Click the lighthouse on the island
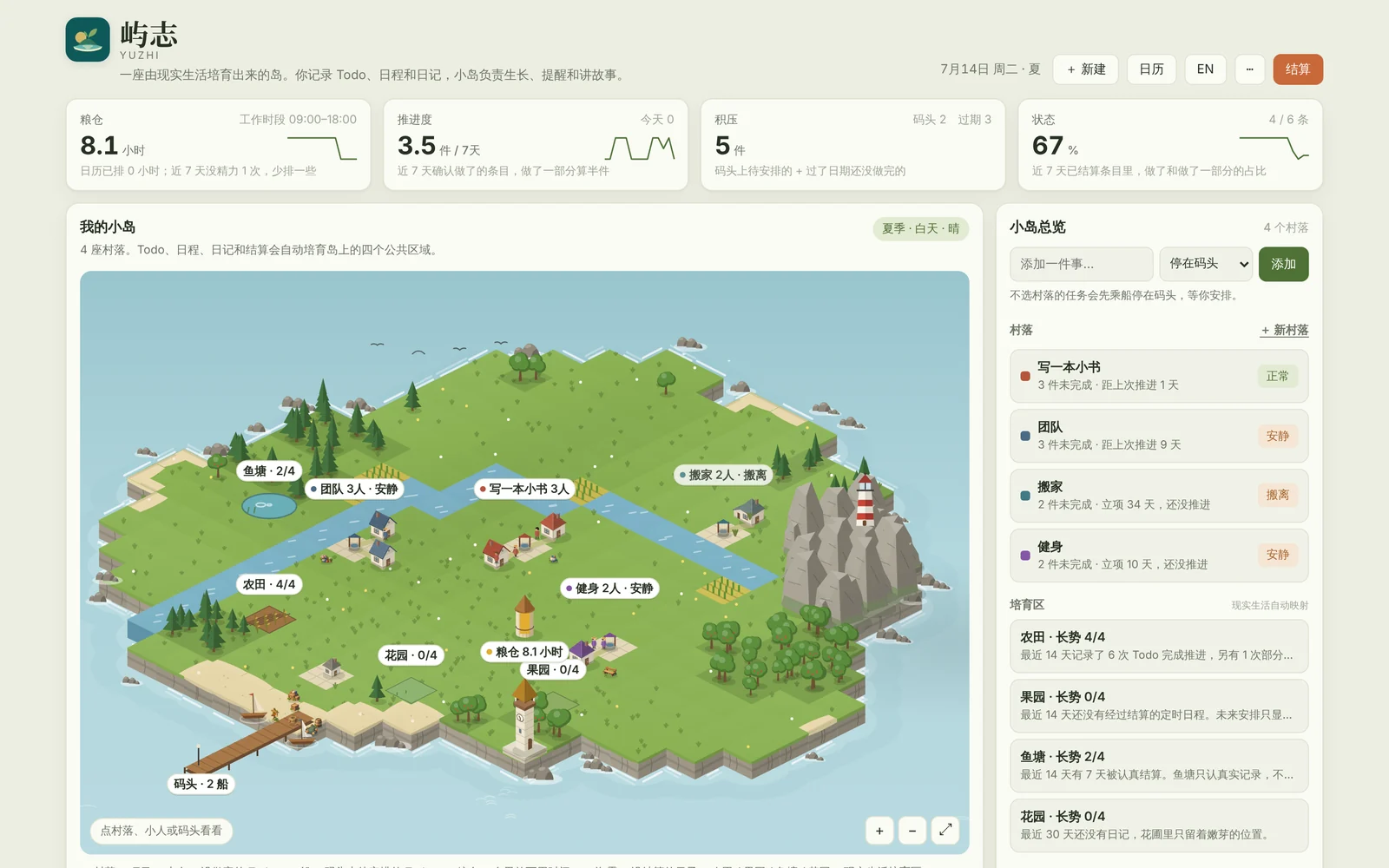Viewport: 1389px width, 868px height. coord(865,499)
